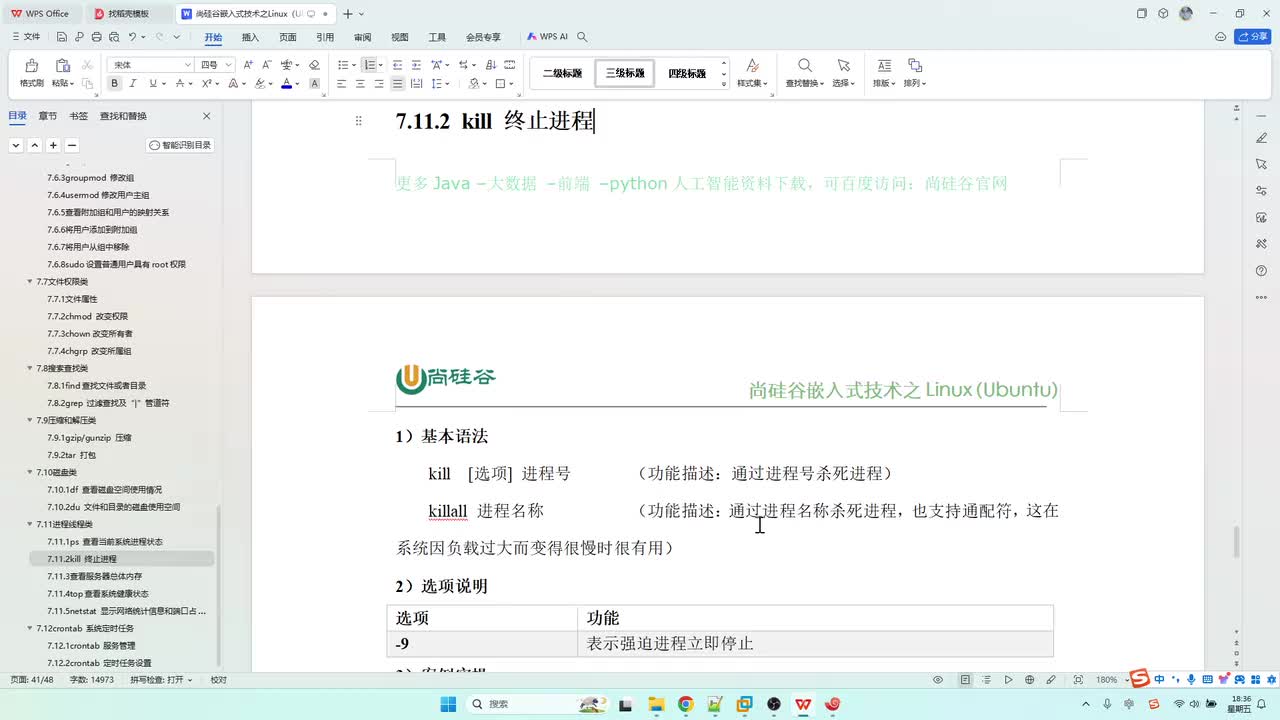Center-align the paragraph

pyautogui.click(x=360, y=84)
